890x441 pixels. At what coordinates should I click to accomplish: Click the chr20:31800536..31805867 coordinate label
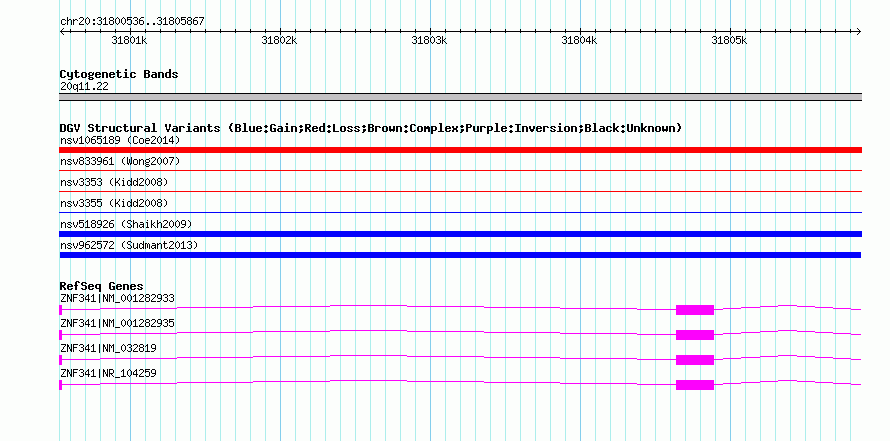(132, 22)
